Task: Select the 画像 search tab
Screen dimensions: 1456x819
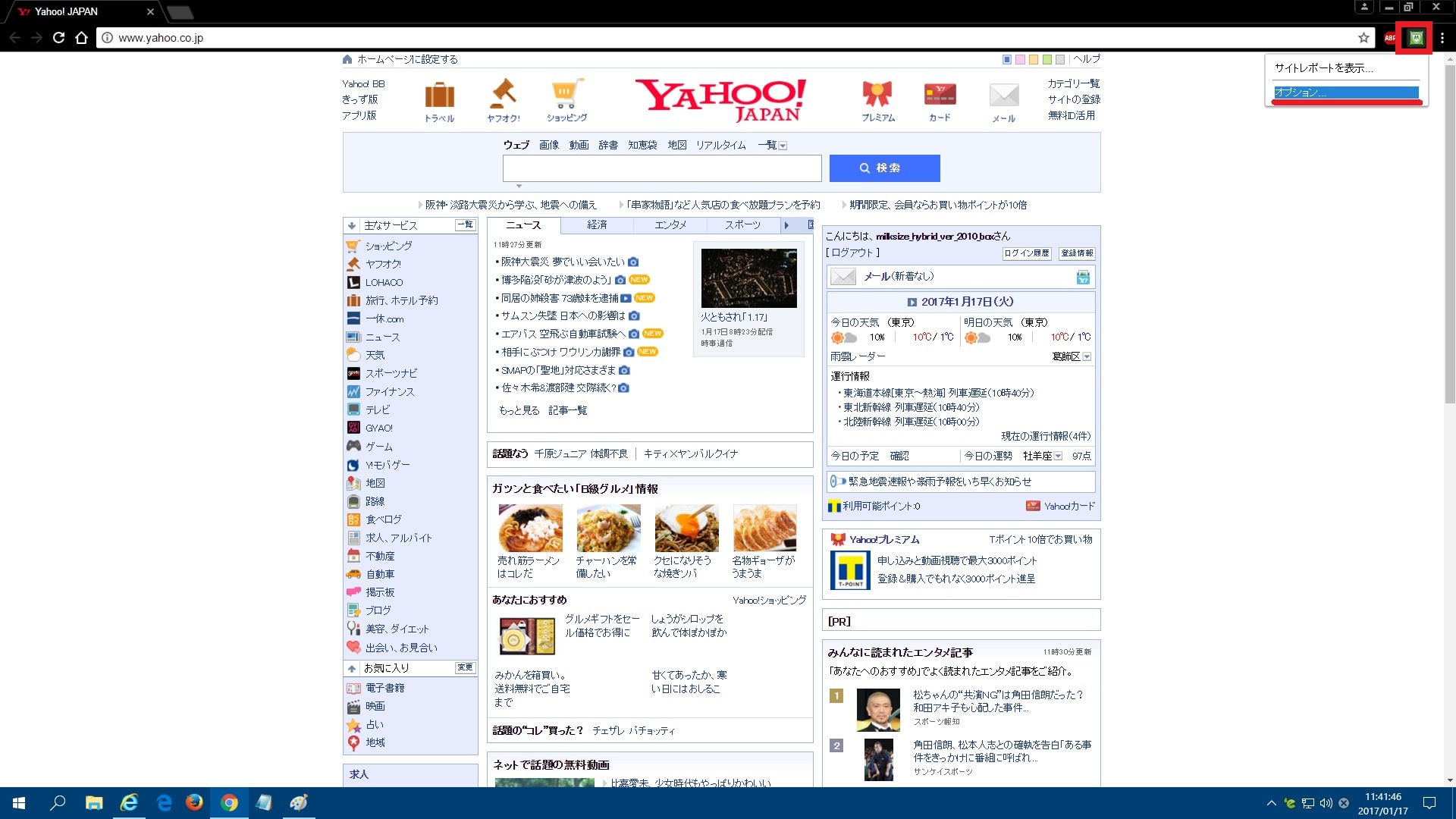Action: [549, 145]
